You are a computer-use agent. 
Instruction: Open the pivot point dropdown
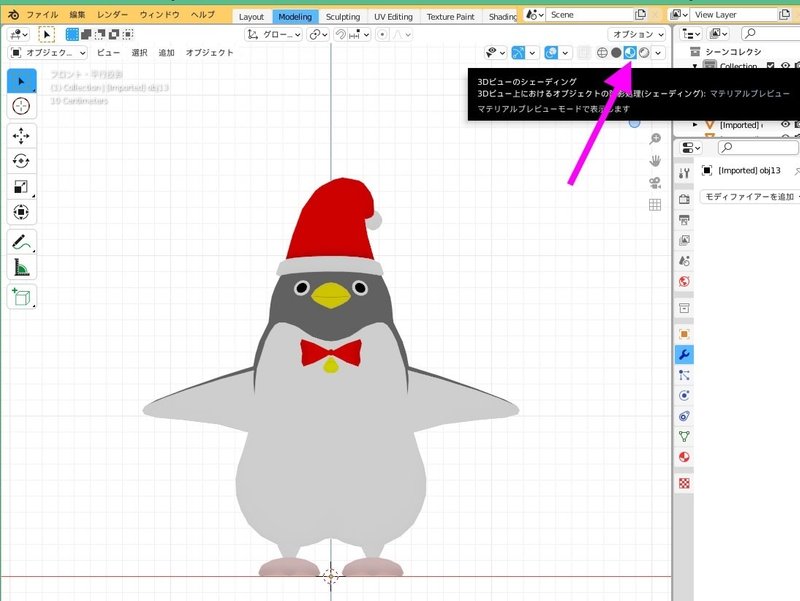pyautogui.click(x=318, y=35)
